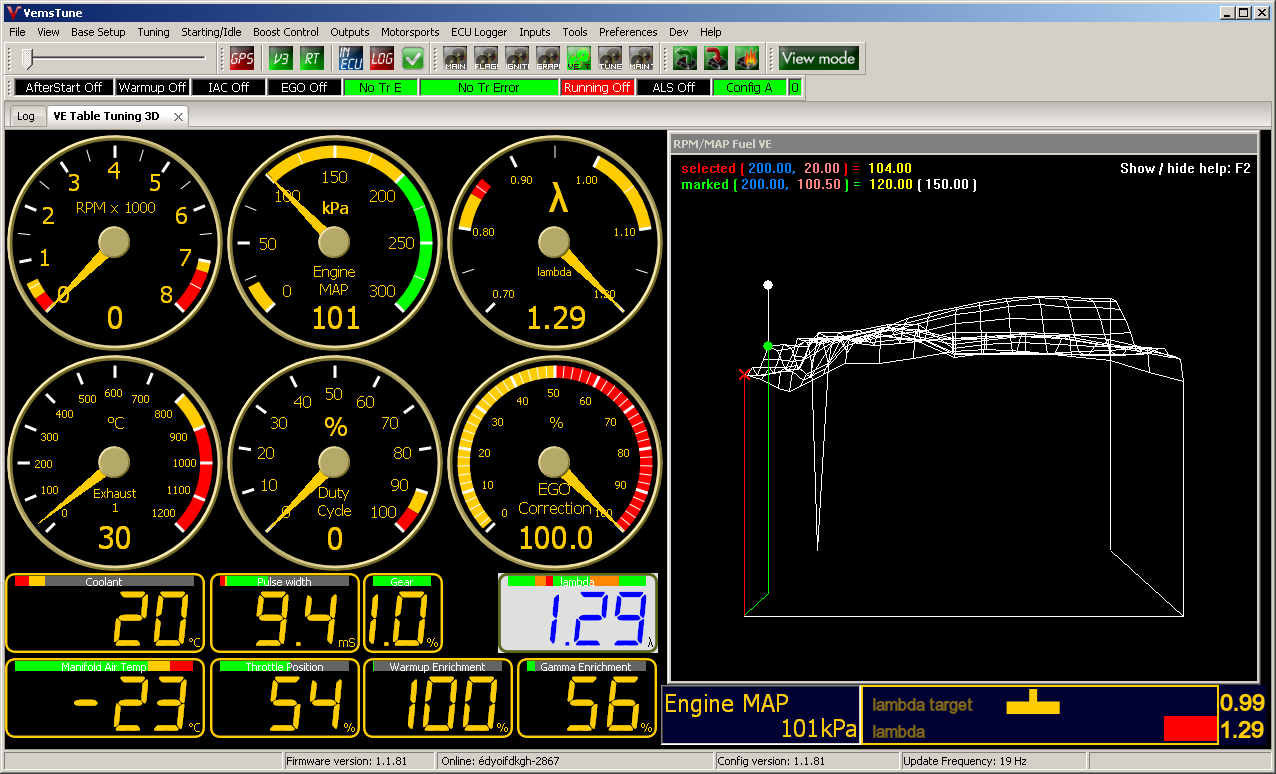Toggle the ALS Off status indicator

click(x=673, y=88)
